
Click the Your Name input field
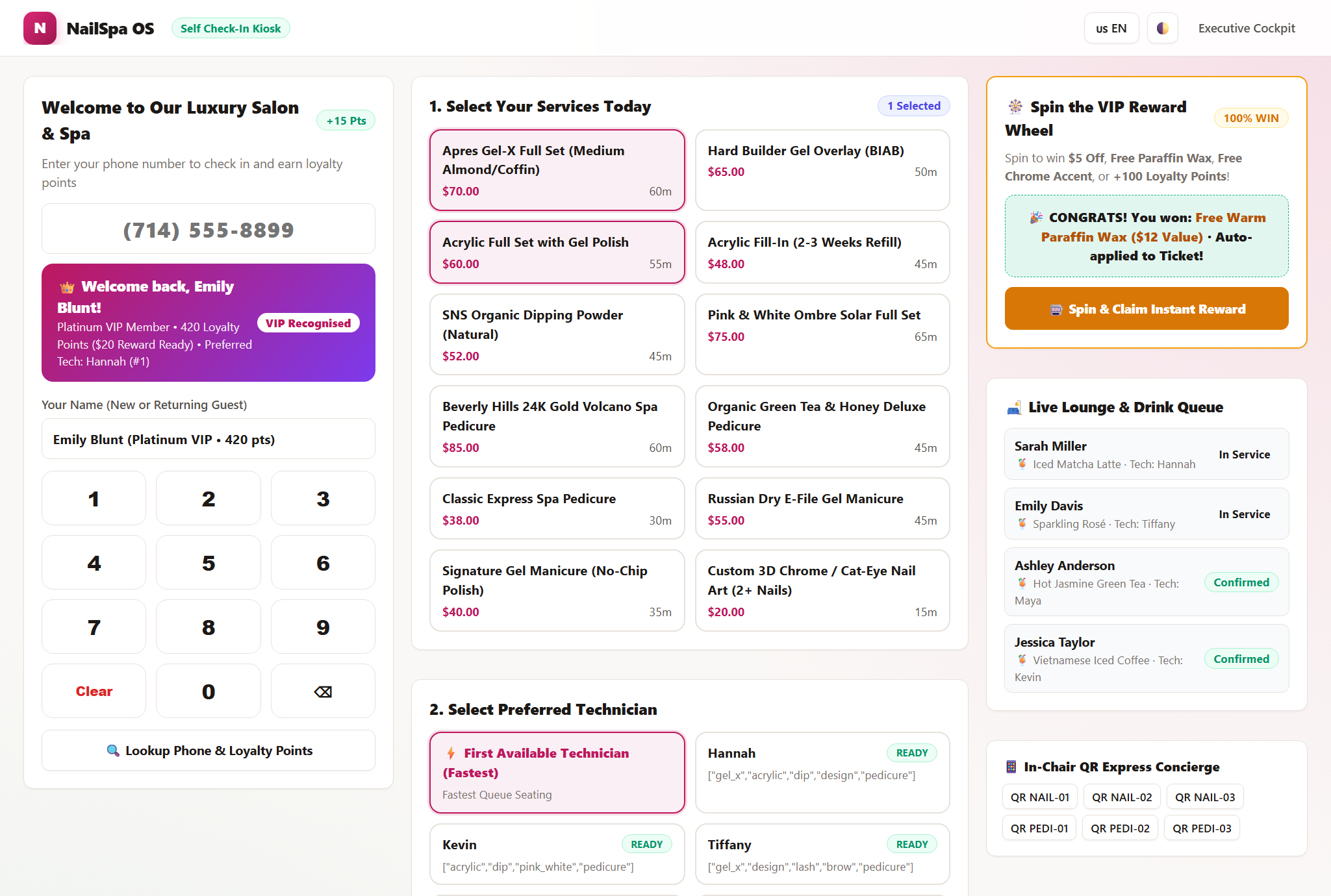pyautogui.click(x=209, y=440)
